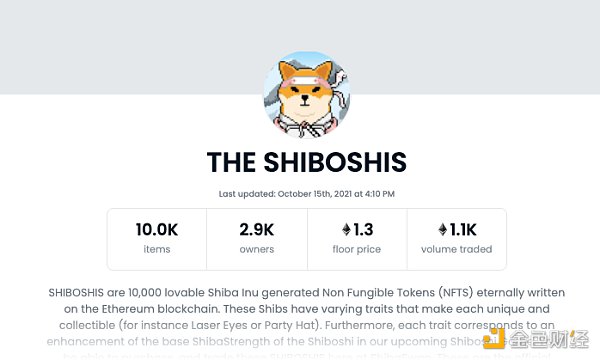
Task: Click the 金色财经 watermark text
Action: point(549,339)
